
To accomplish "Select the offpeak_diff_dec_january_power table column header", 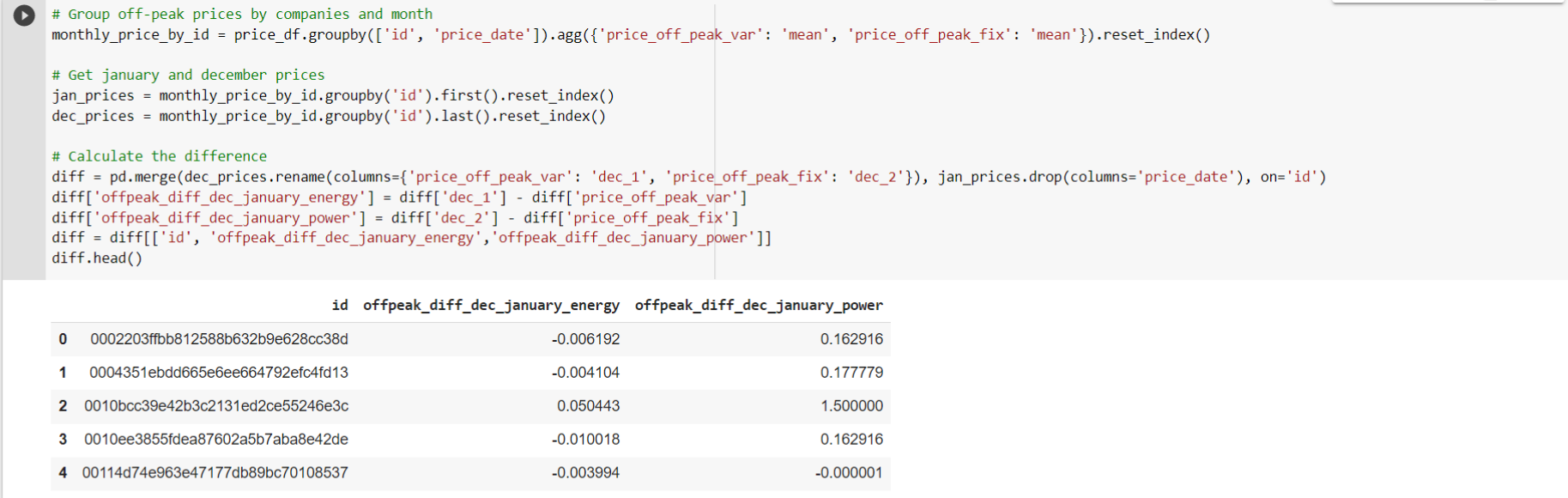I will 759,306.
